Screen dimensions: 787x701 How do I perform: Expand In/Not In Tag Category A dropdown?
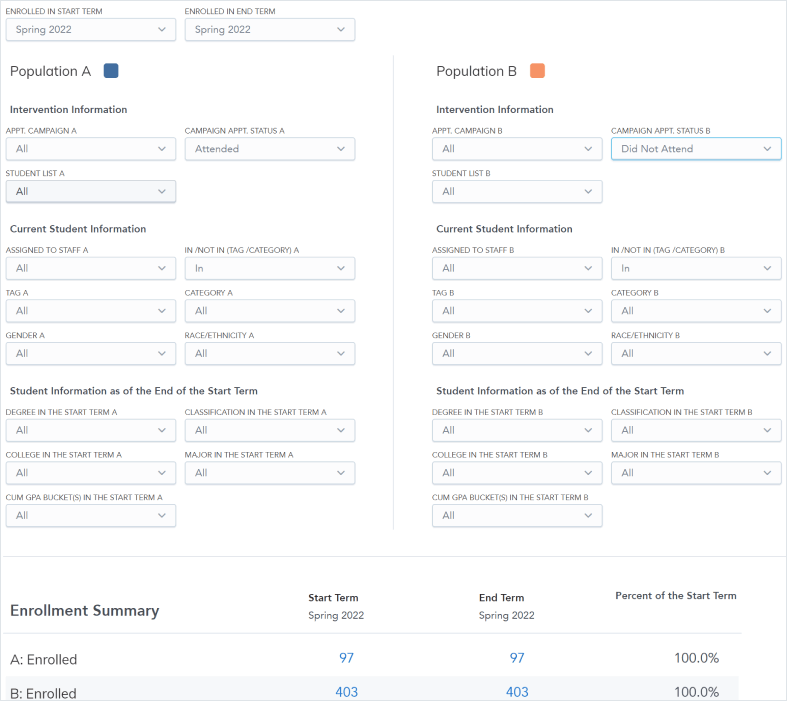coord(269,268)
